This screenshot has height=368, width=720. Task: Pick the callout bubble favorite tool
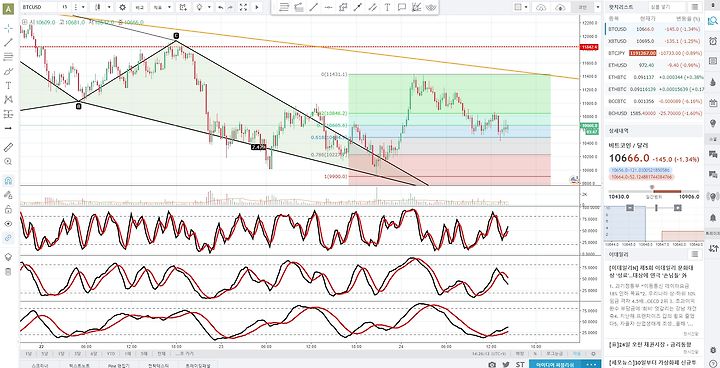(402, 7)
